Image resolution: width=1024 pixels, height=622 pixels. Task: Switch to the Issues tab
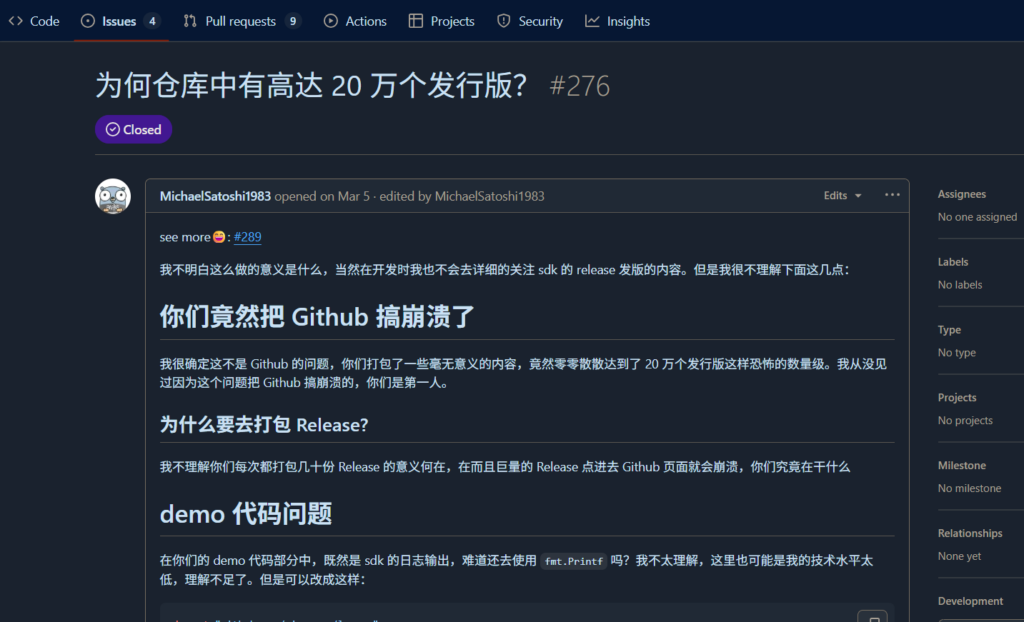(x=119, y=21)
